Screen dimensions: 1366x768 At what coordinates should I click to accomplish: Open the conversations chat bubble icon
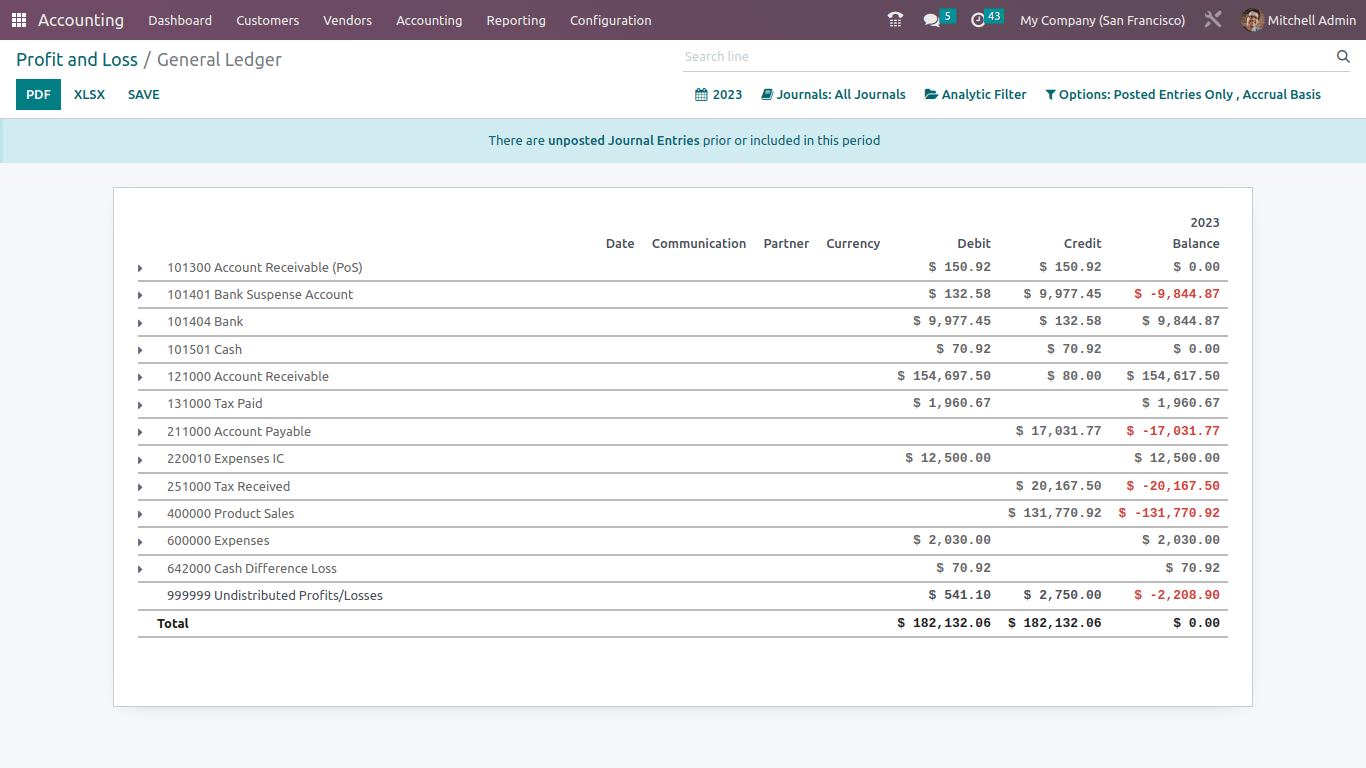[932, 20]
